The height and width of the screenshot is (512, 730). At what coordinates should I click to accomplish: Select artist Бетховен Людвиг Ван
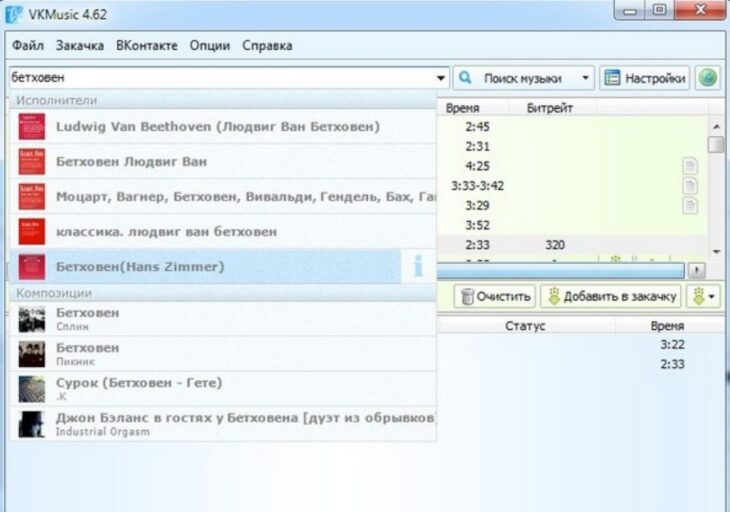coord(223,162)
